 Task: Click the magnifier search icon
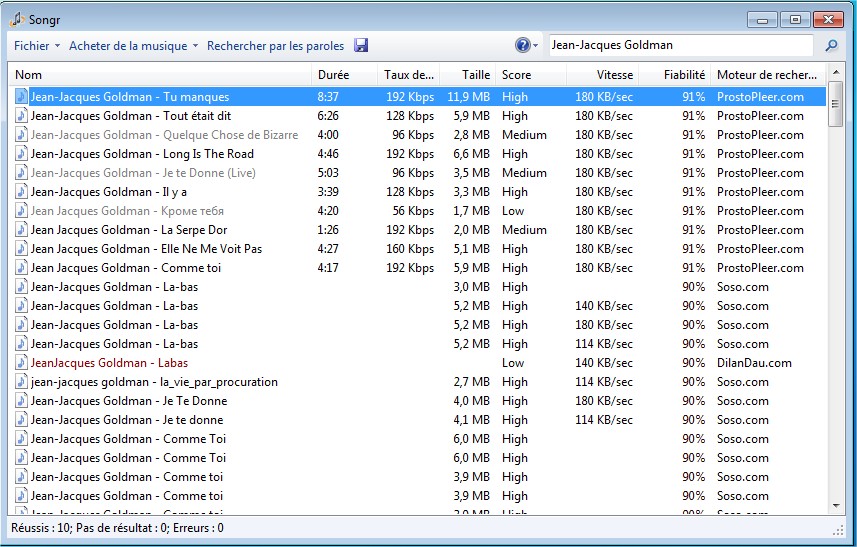[x=831, y=45]
